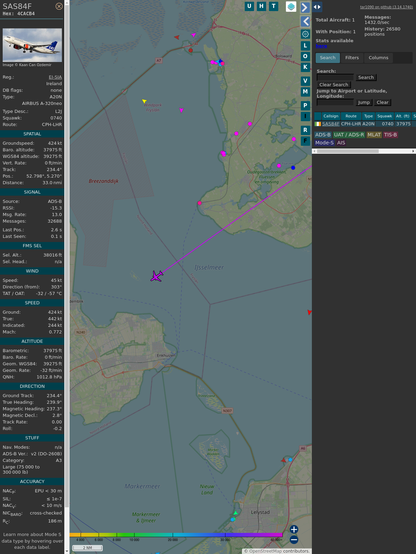Select the SAS84F aircraft icon on map
Viewport: 416px width, 554px height.
coord(157,276)
